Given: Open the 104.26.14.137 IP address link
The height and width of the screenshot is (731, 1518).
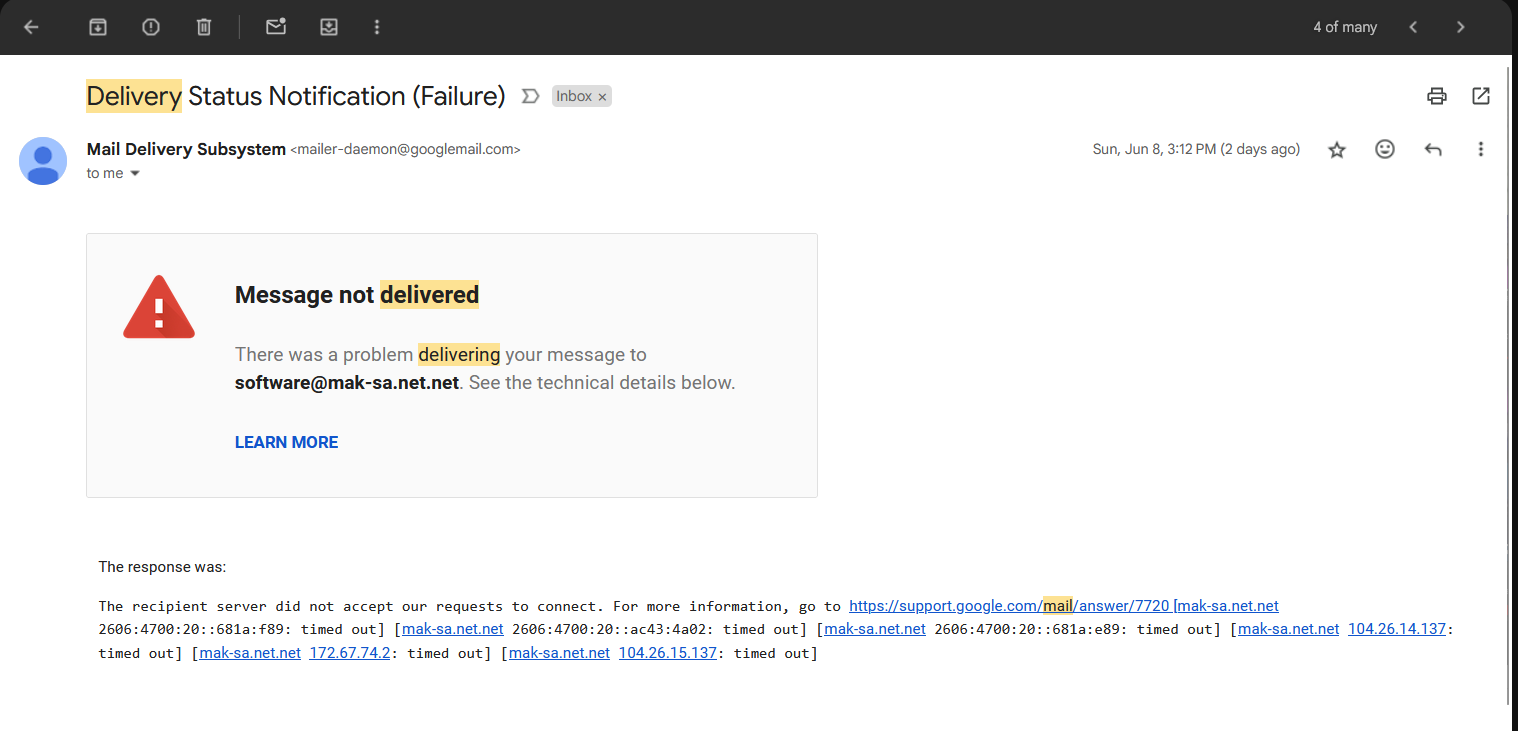Looking at the screenshot, I should (x=1397, y=629).
